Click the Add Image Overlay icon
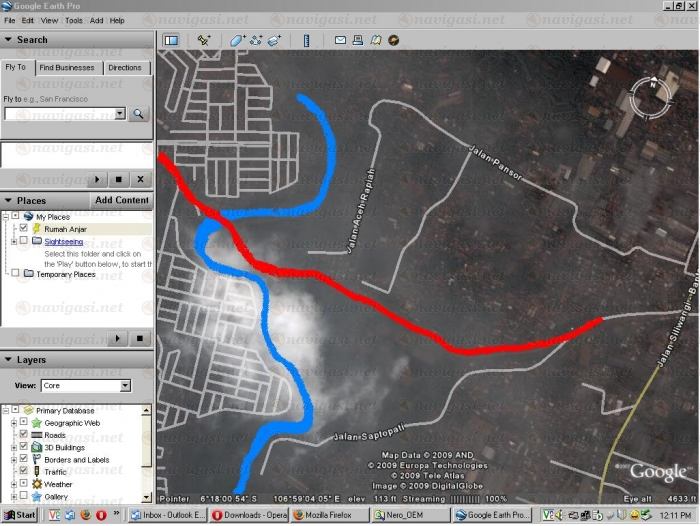700x526 pixels. pos(273,40)
